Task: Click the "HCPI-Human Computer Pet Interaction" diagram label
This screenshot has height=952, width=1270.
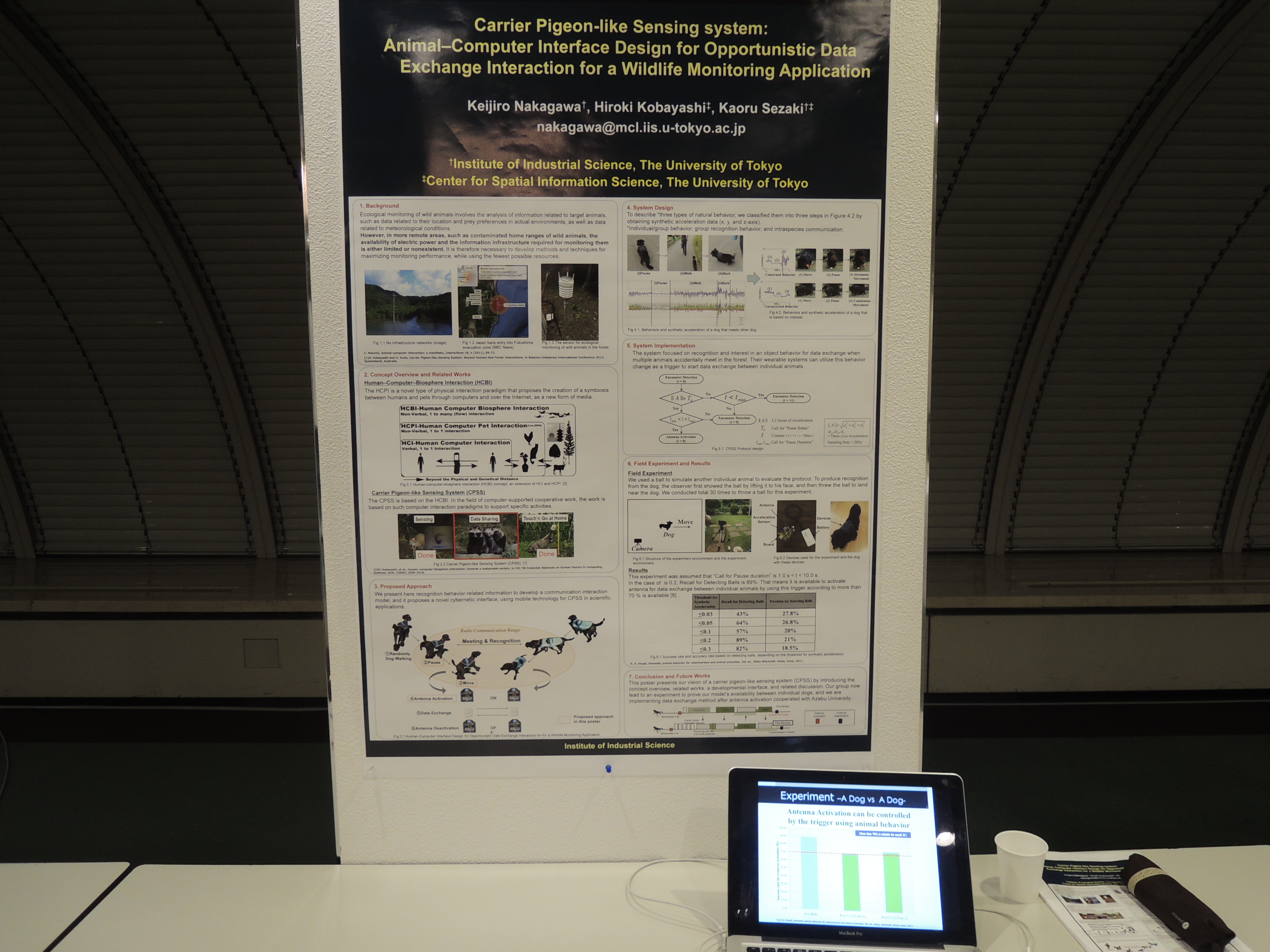Action: point(464,426)
